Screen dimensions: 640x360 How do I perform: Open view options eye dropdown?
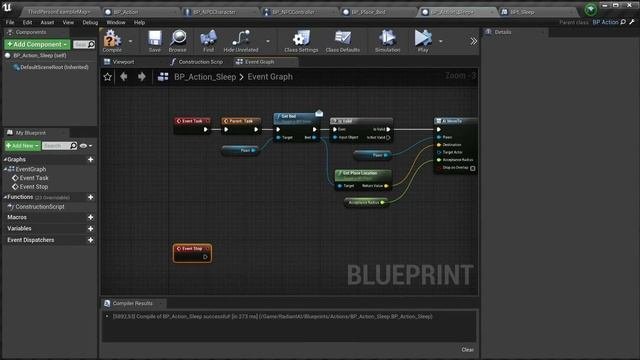coord(85,146)
